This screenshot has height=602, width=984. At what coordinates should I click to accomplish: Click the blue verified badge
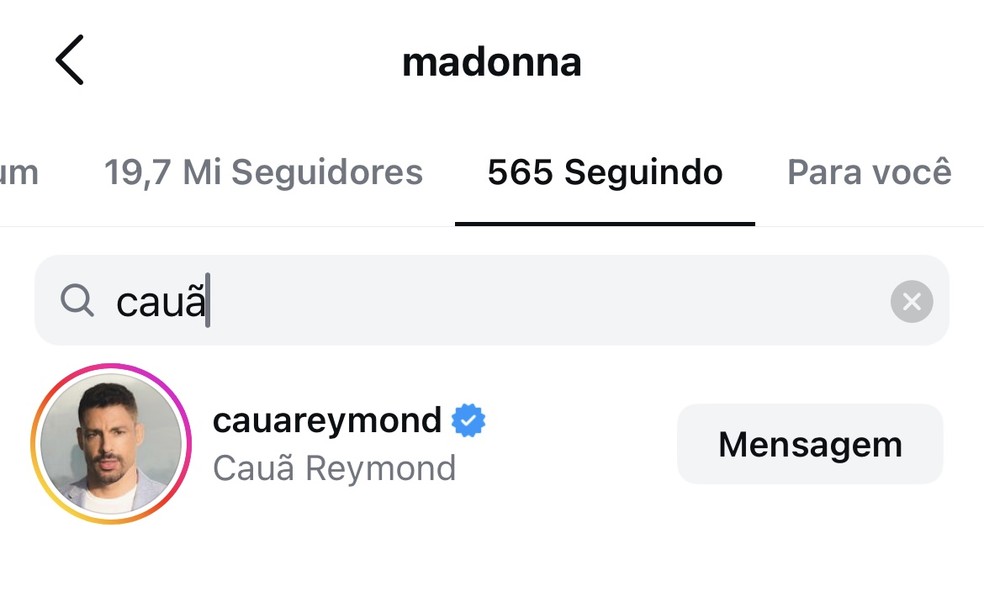468,421
